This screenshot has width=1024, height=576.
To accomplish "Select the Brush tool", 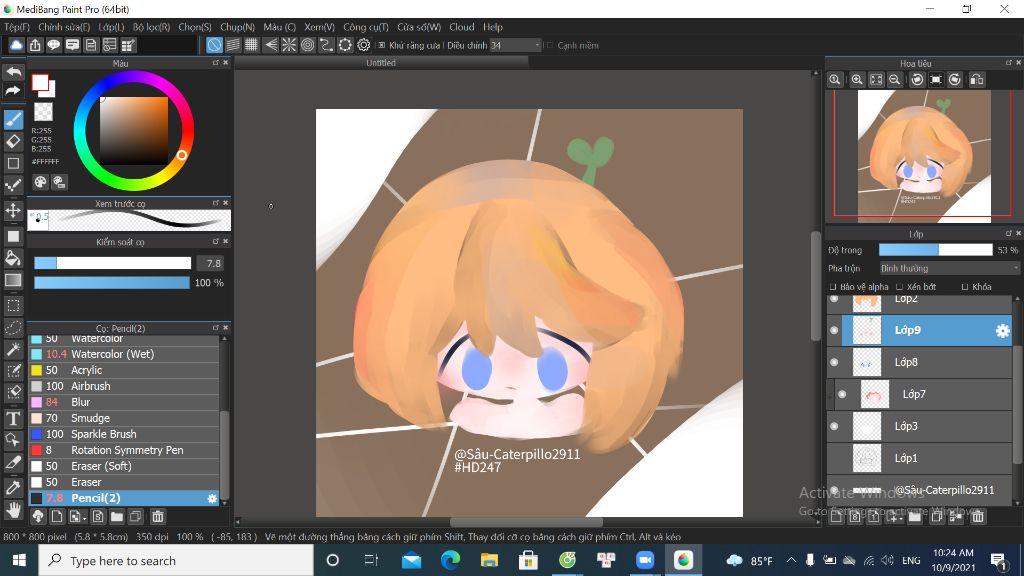I will click(13, 120).
